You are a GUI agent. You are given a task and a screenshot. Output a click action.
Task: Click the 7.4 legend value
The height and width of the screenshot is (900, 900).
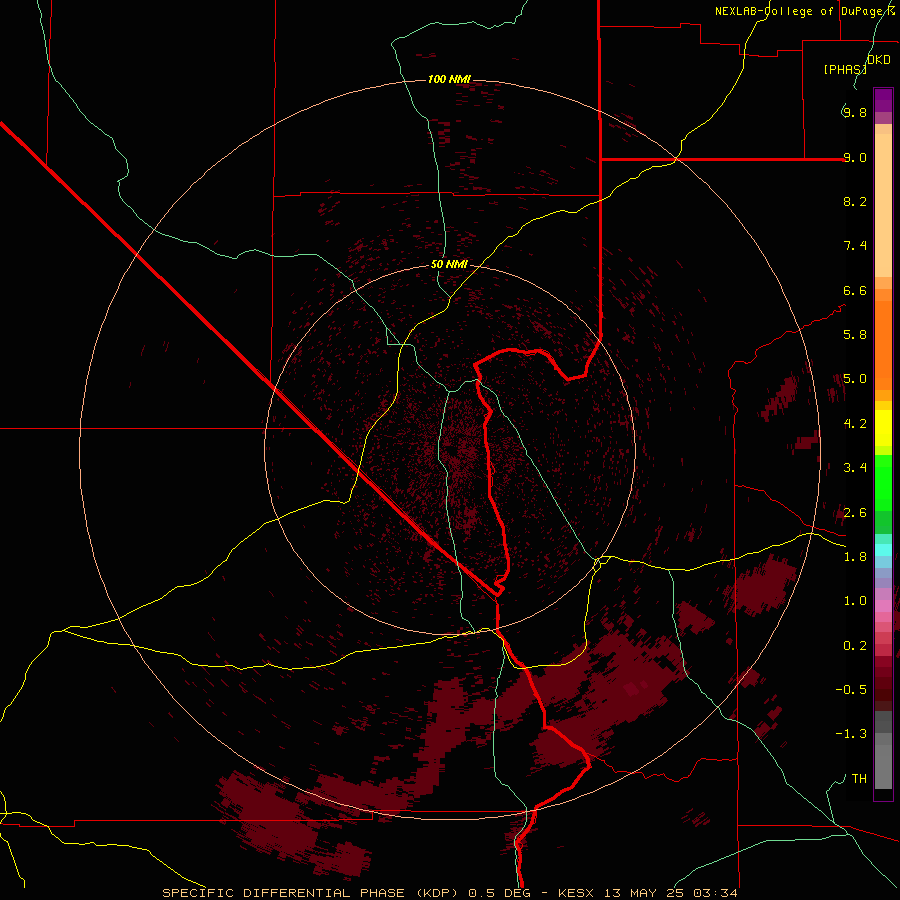(855, 246)
